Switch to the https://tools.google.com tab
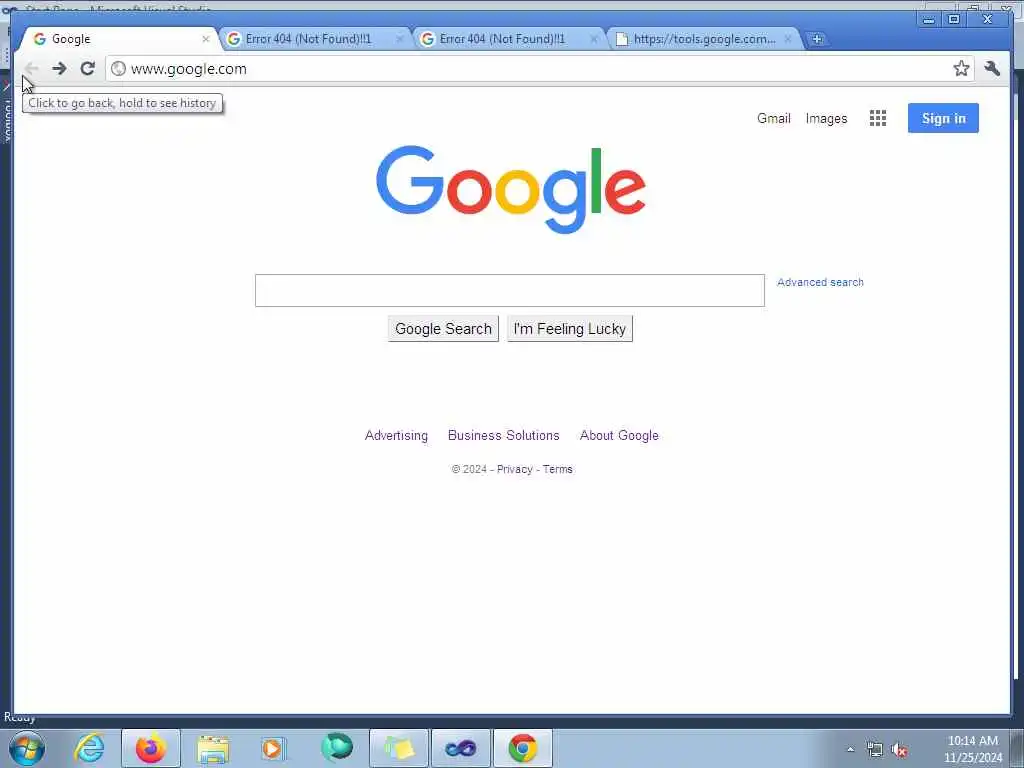 (x=704, y=39)
